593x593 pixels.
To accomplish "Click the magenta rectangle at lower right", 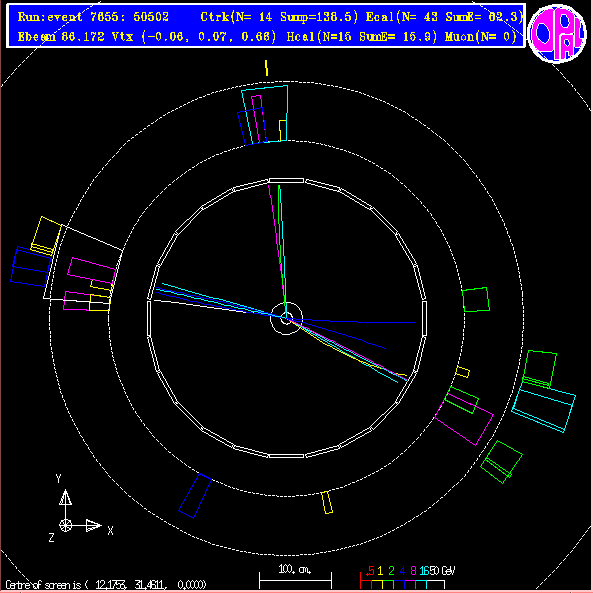I will 464,419.
